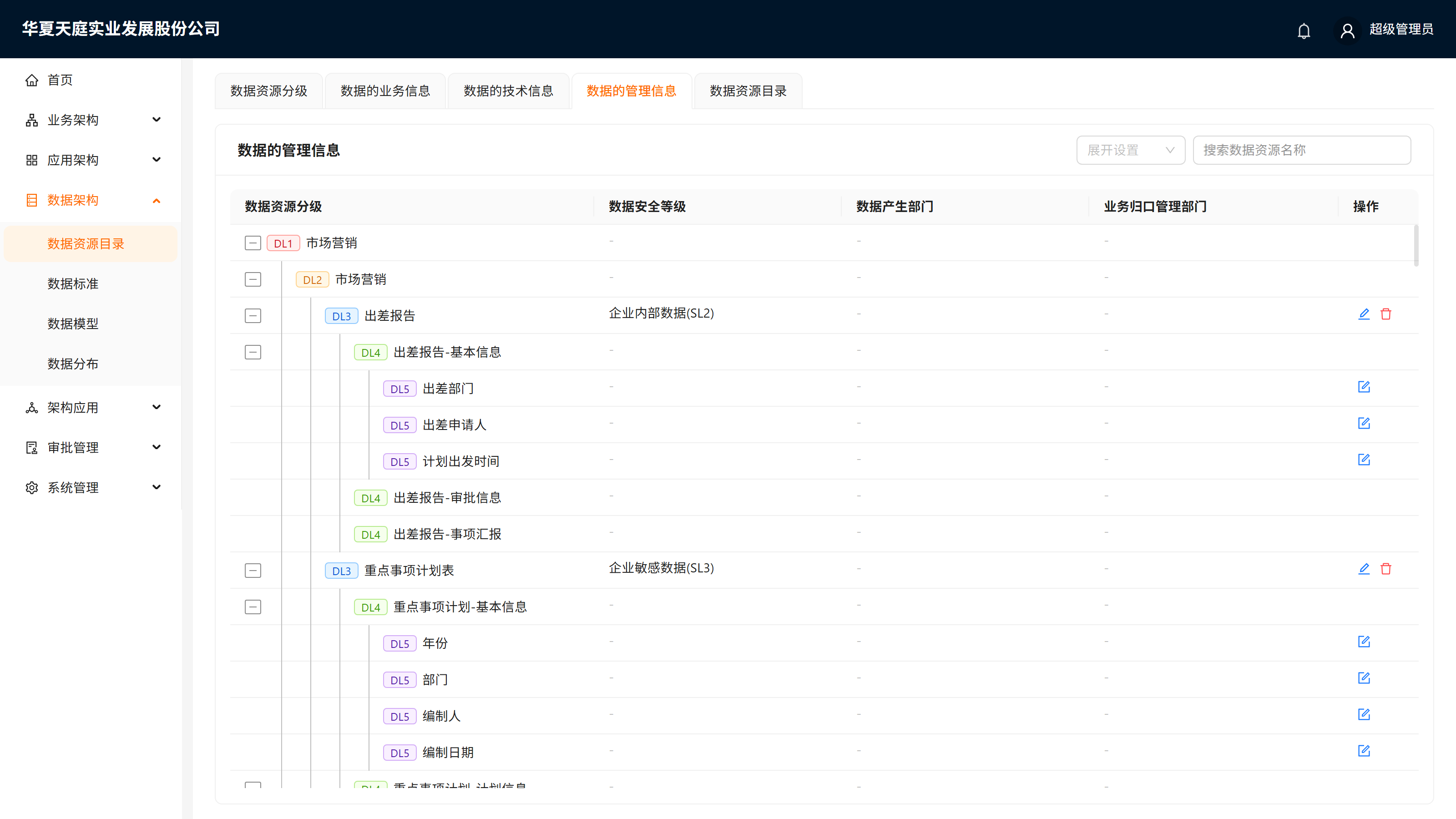Click the 超级管理员 username
This screenshot has width=1456, height=819.
(1401, 30)
